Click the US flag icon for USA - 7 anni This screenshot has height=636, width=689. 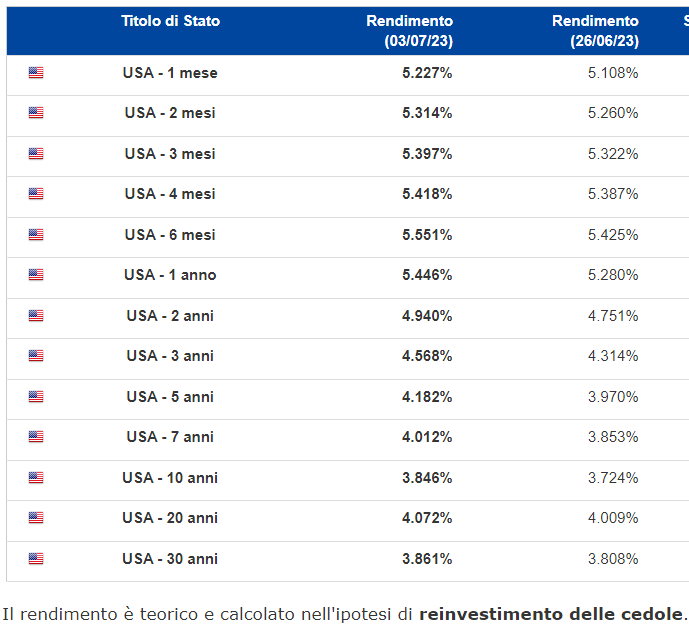point(36,437)
